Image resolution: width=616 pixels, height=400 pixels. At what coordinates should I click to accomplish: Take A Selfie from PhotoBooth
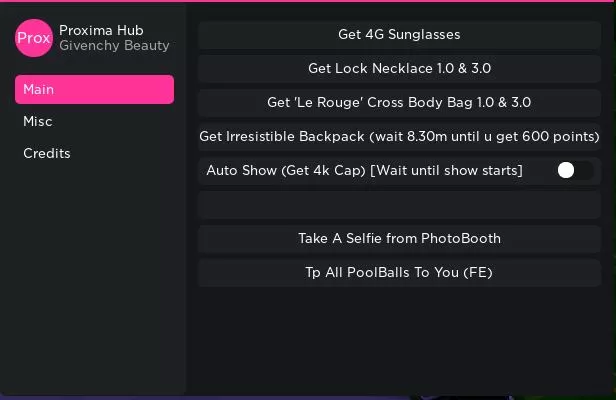[x=399, y=239]
